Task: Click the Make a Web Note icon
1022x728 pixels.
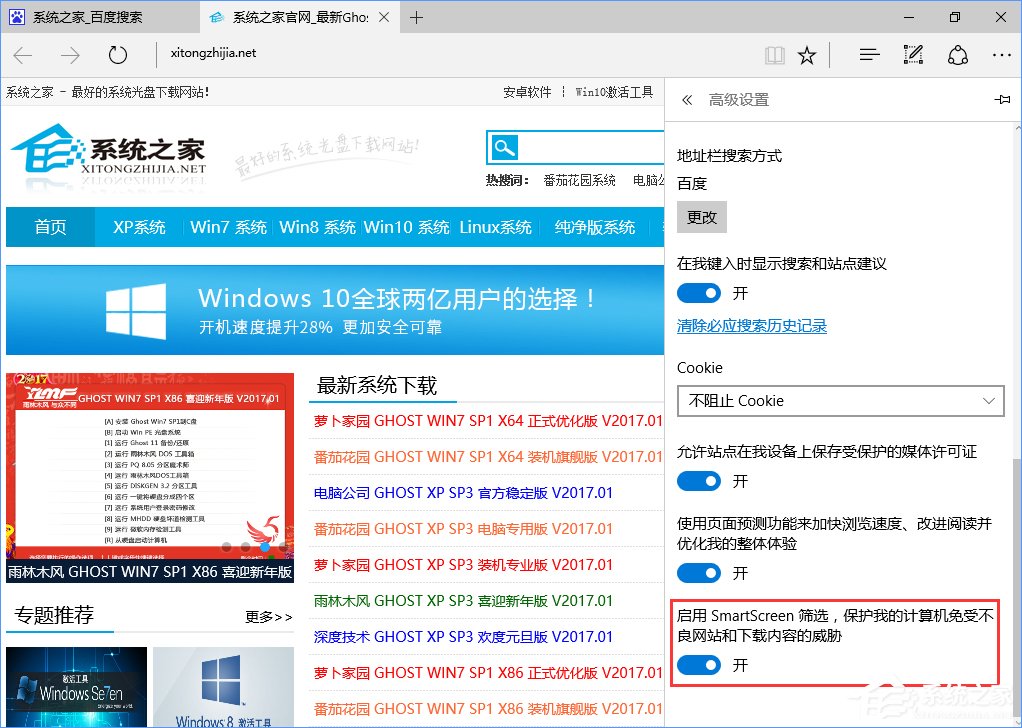Action: [913, 55]
